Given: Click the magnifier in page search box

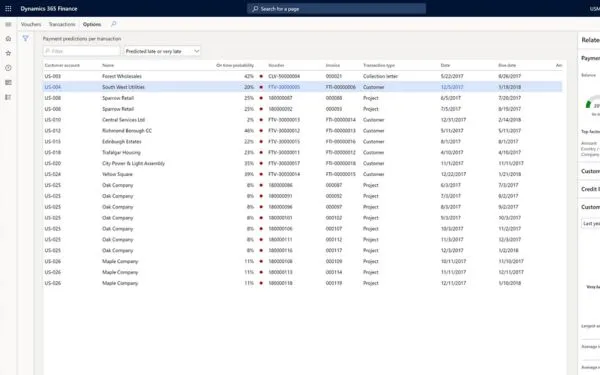Looking at the screenshot, I should click(x=255, y=8).
